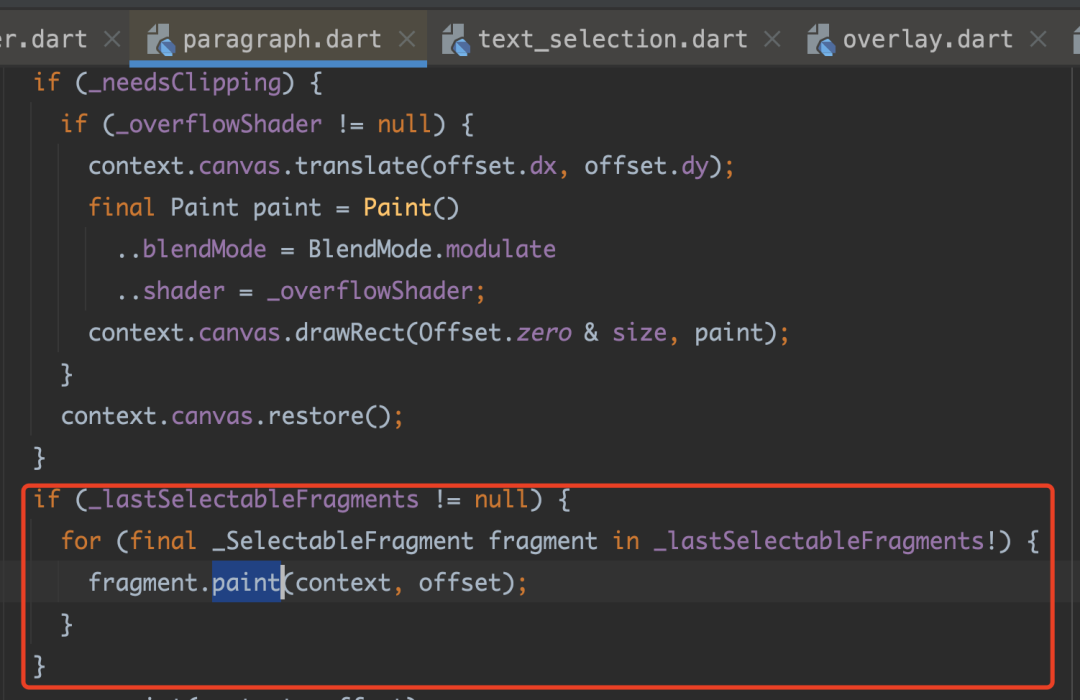Image resolution: width=1080 pixels, height=700 pixels.
Task: Click the _SelectableFragment type in for loop
Action: click(343, 541)
